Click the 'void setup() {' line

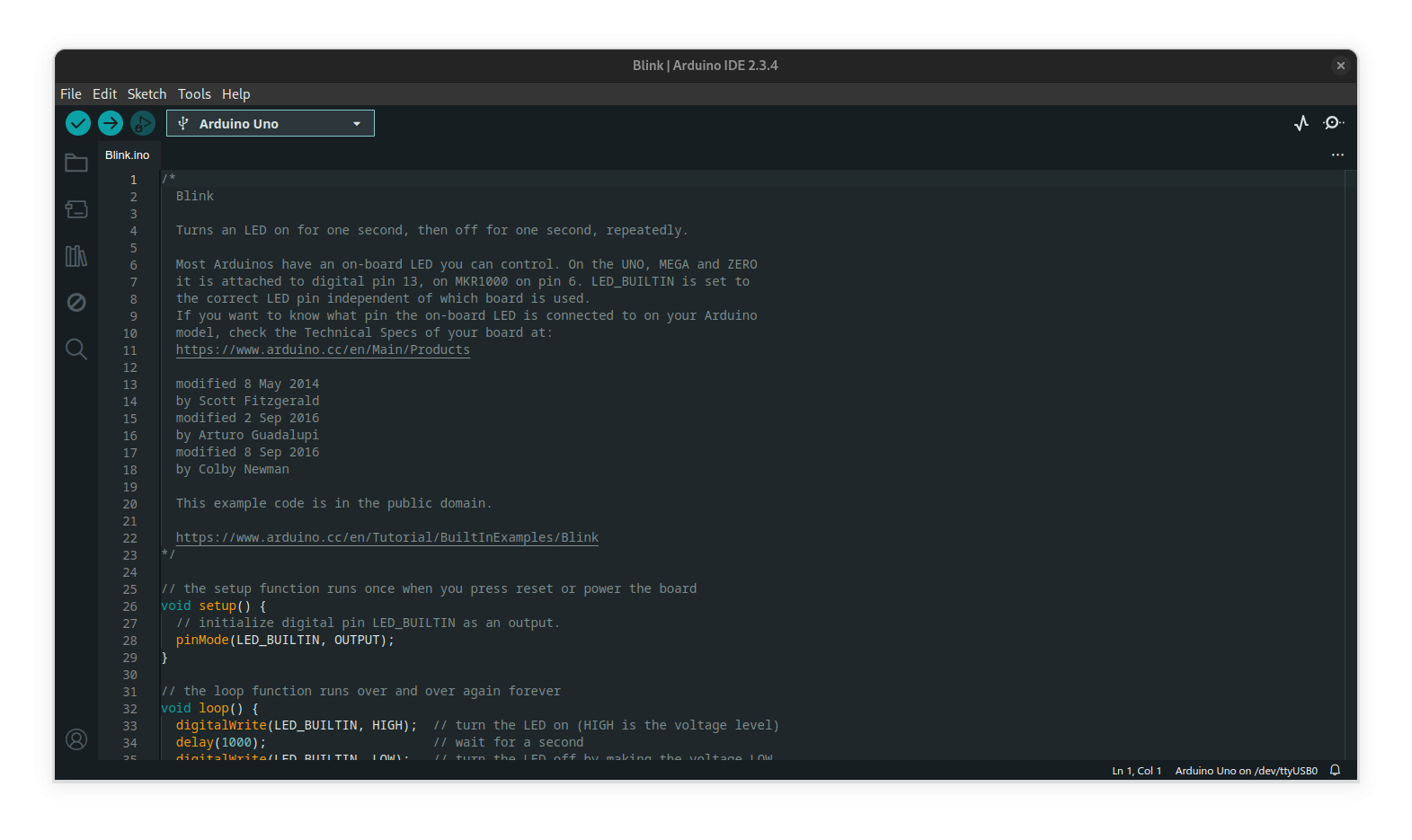tap(214, 606)
